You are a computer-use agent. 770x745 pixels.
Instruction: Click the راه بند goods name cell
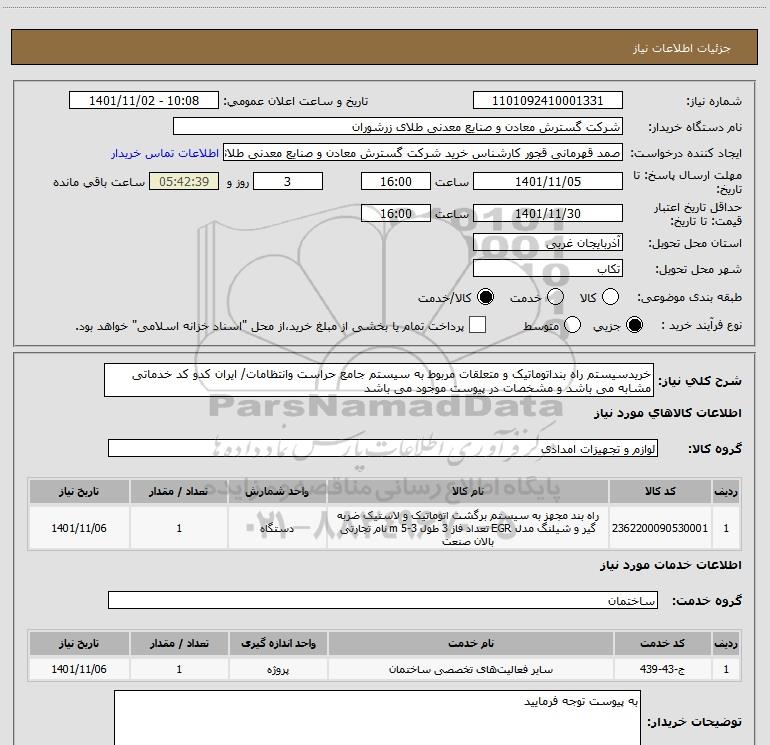[468, 528]
